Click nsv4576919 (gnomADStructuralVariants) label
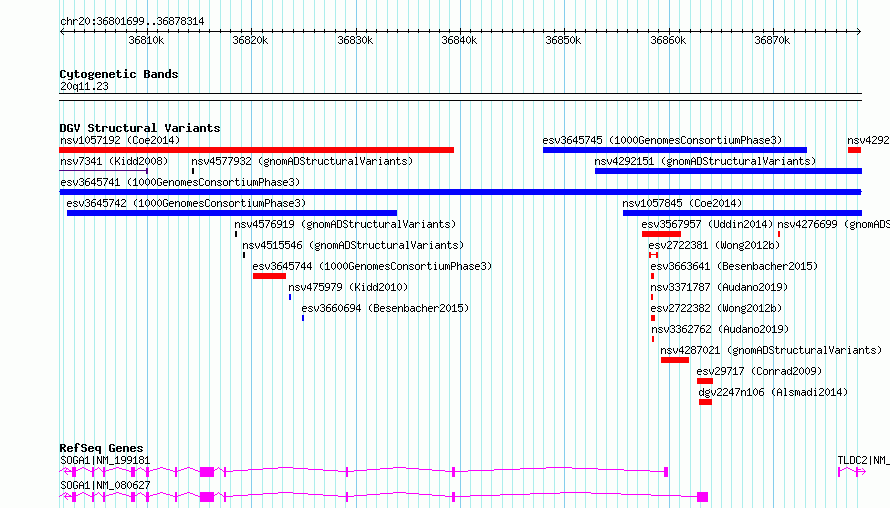890x508 pixels. point(345,224)
